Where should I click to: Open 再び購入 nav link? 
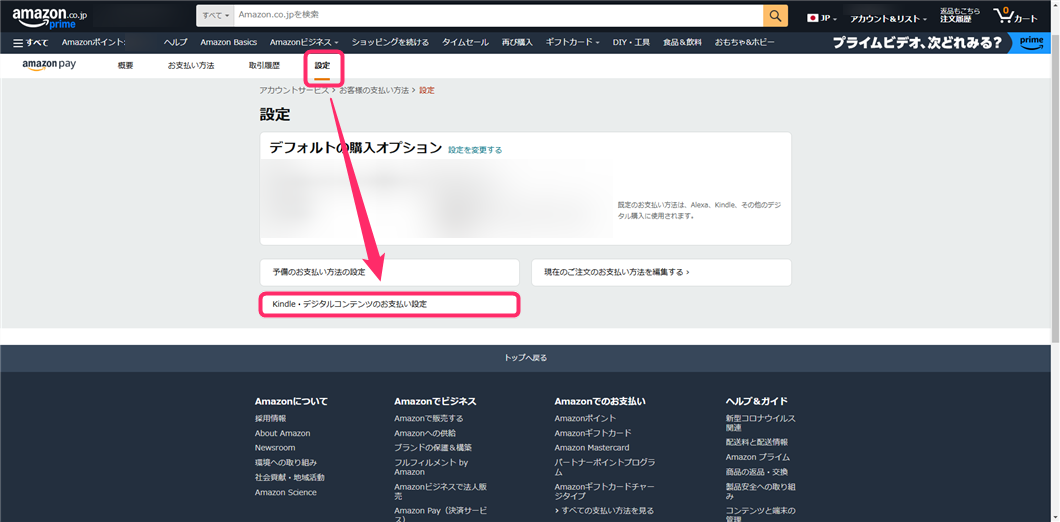pyautogui.click(x=517, y=43)
